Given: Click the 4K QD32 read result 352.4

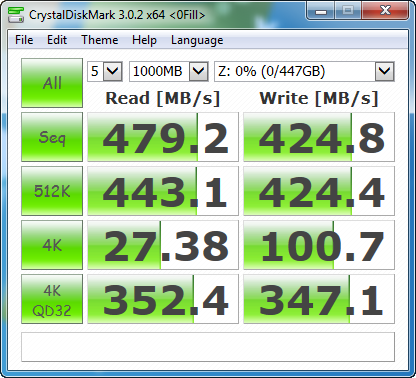Looking at the screenshot, I should (163, 299).
